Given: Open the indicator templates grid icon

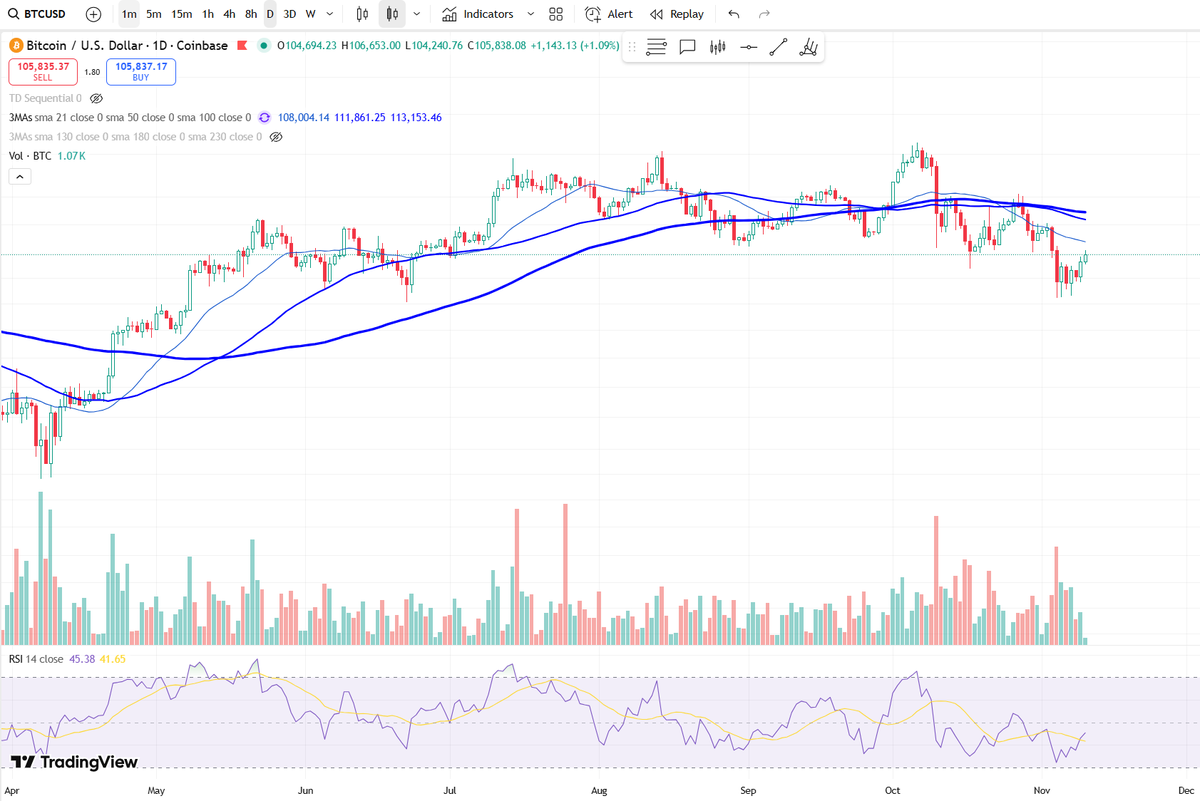Looking at the screenshot, I should point(556,14).
